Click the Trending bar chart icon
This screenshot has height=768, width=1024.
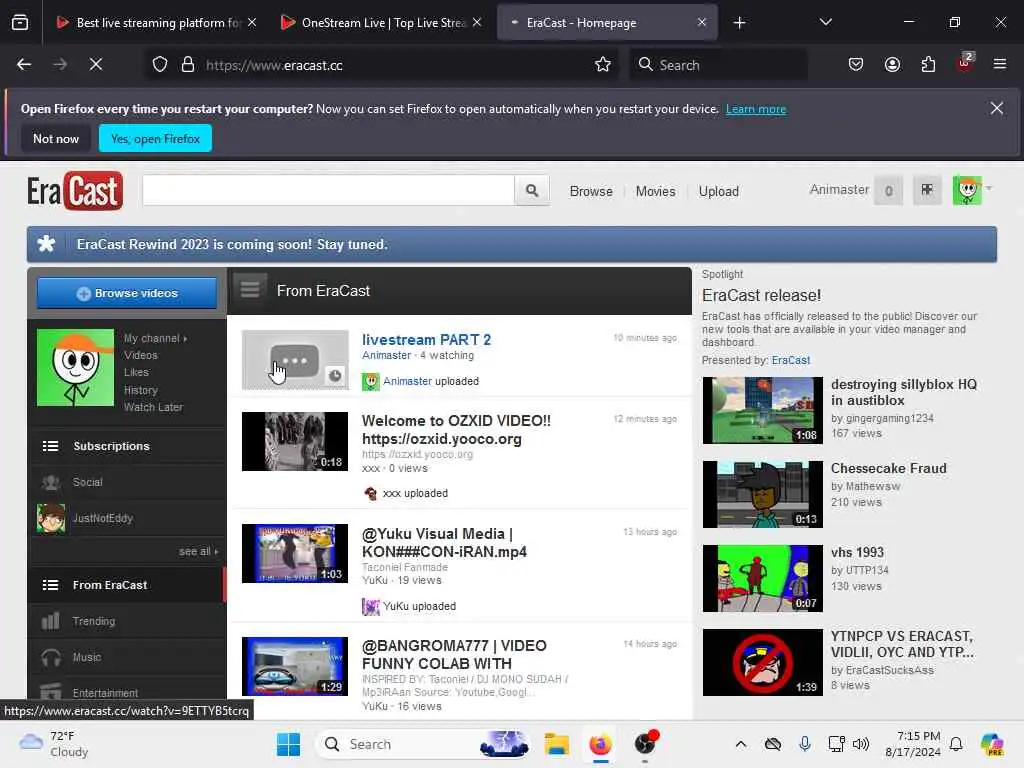(x=50, y=621)
